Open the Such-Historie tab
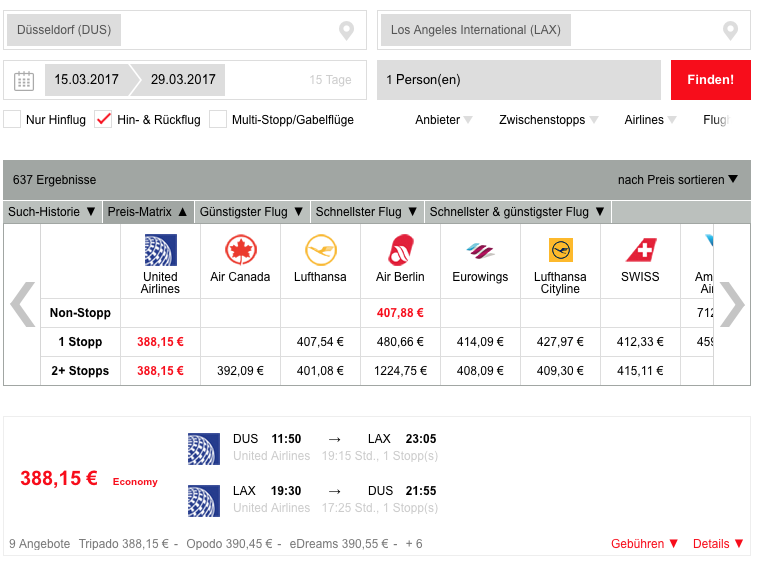The image size is (778, 575). click(52, 212)
